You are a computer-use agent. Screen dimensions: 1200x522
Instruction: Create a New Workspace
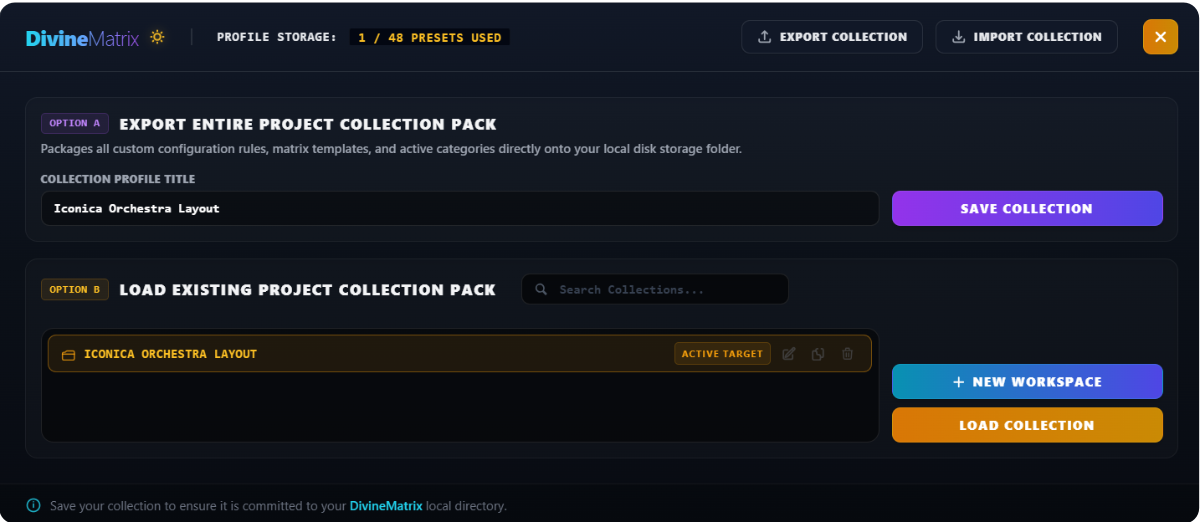(1027, 382)
